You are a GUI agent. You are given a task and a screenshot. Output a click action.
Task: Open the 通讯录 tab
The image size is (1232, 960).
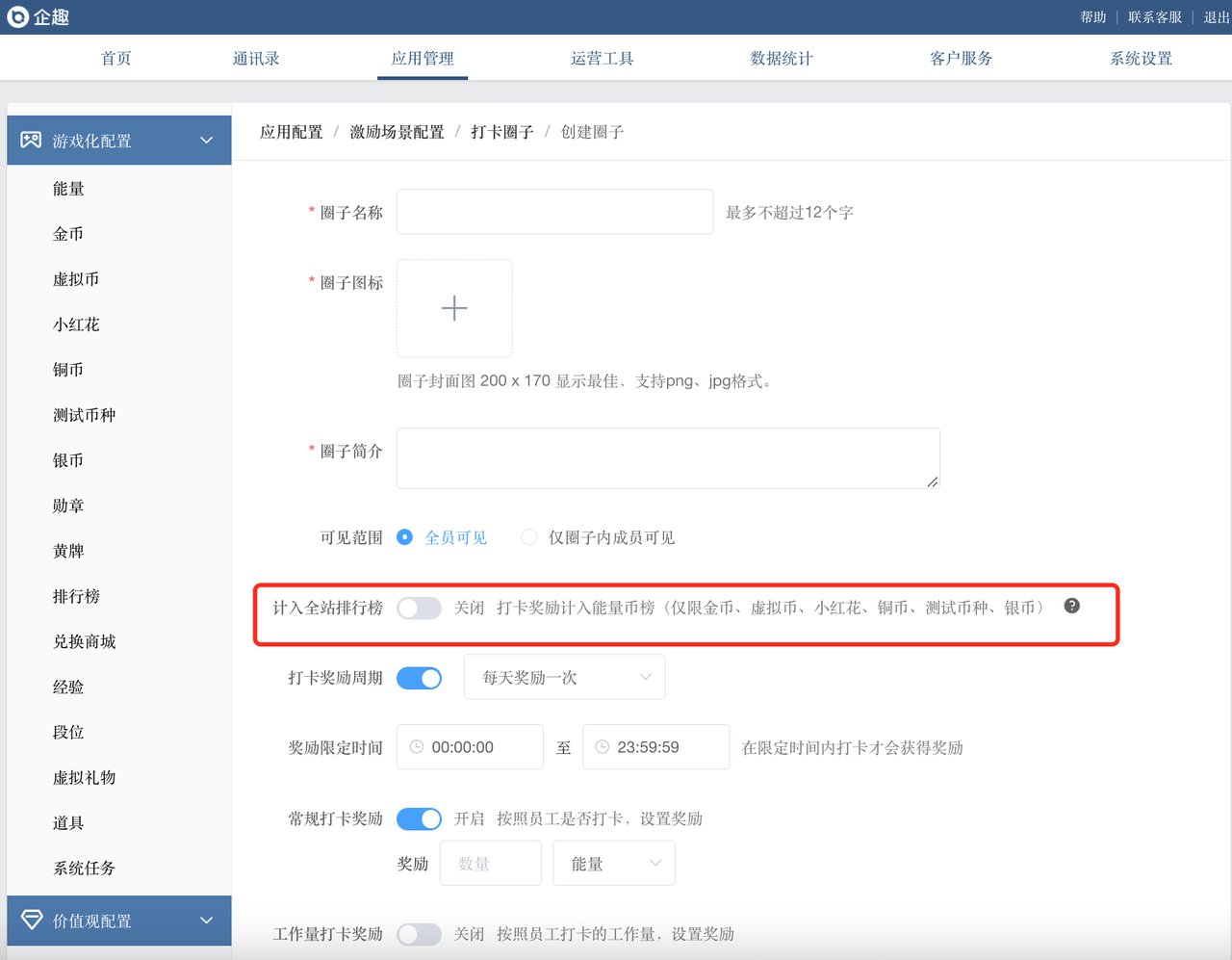[256, 59]
